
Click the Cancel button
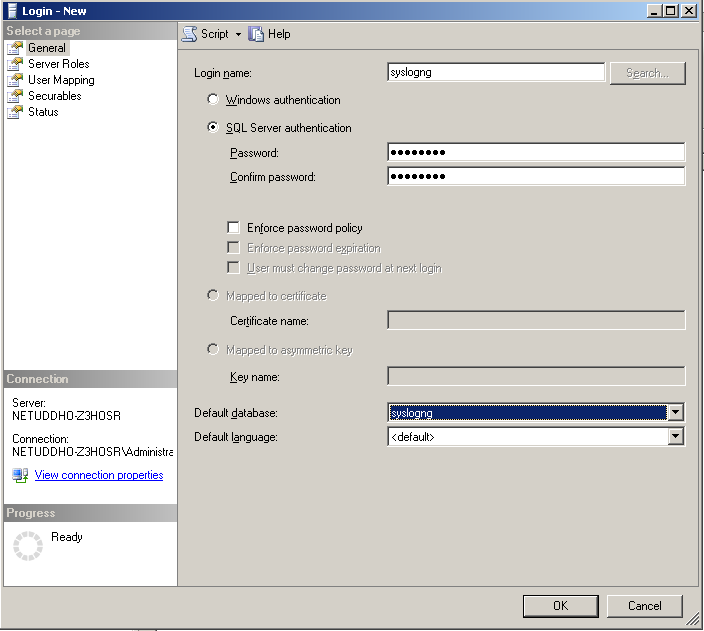coord(644,606)
